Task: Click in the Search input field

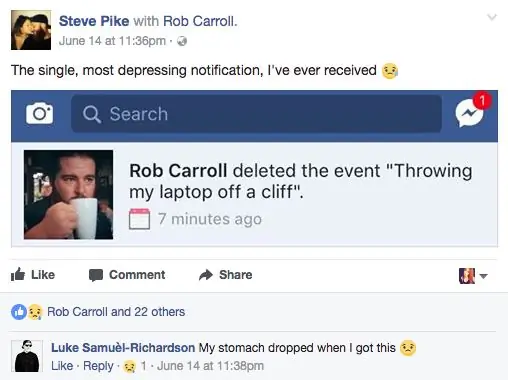Action: [x=256, y=114]
